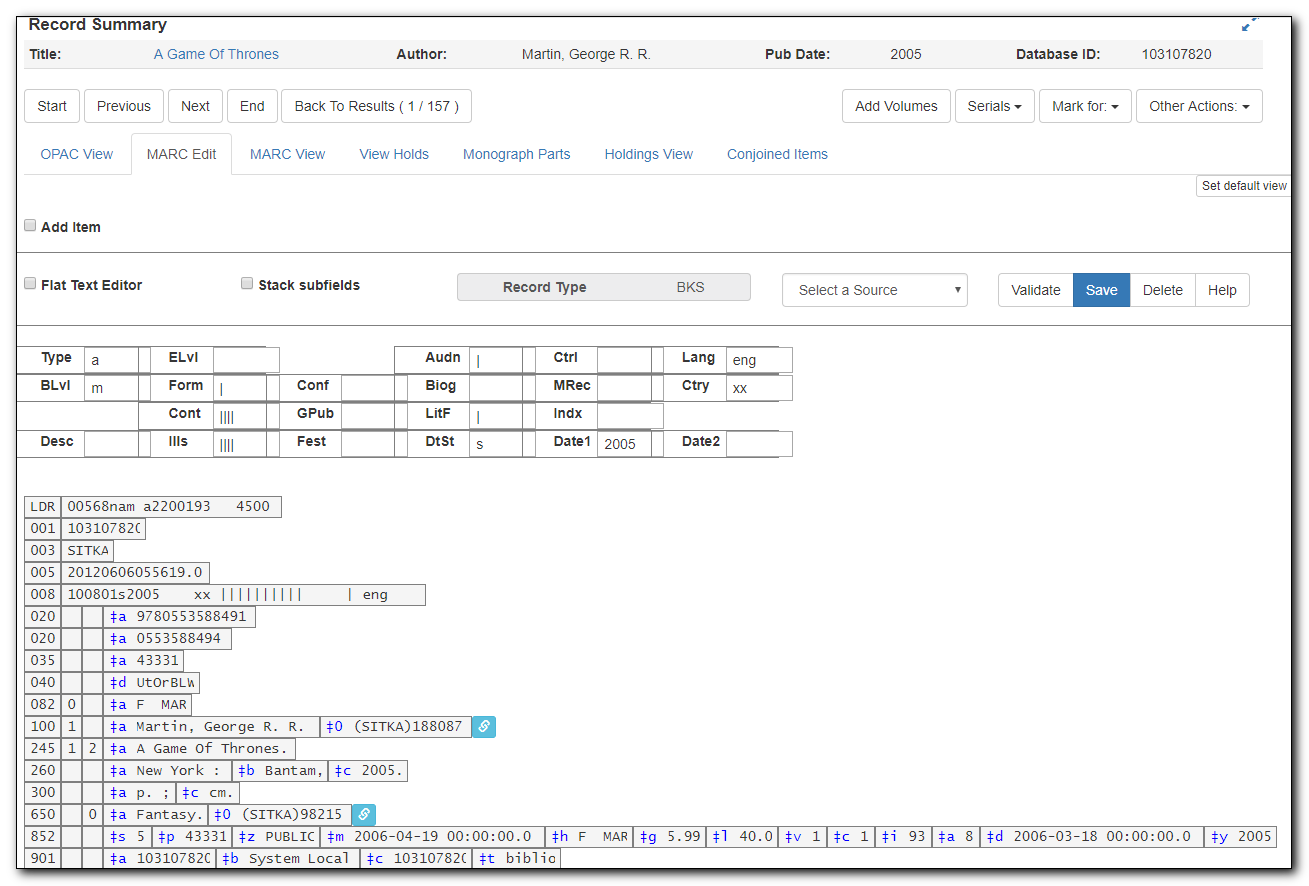This screenshot has height=886, width=1309.
Task: Open the Select a Source dropdown
Action: click(875, 290)
